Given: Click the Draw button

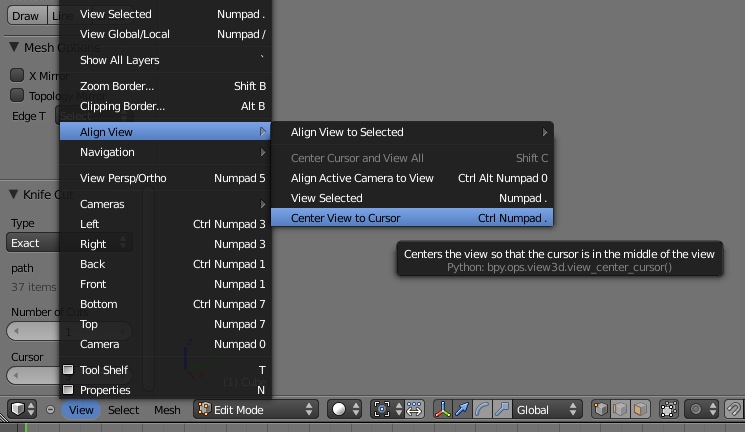Looking at the screenshot, I should [x=26, y=16].
